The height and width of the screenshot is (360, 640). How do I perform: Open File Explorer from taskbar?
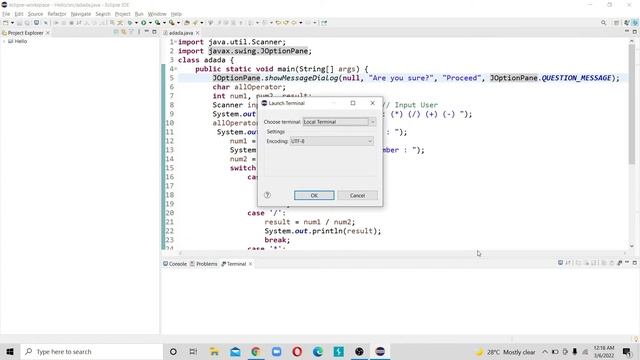pos(214,351)
